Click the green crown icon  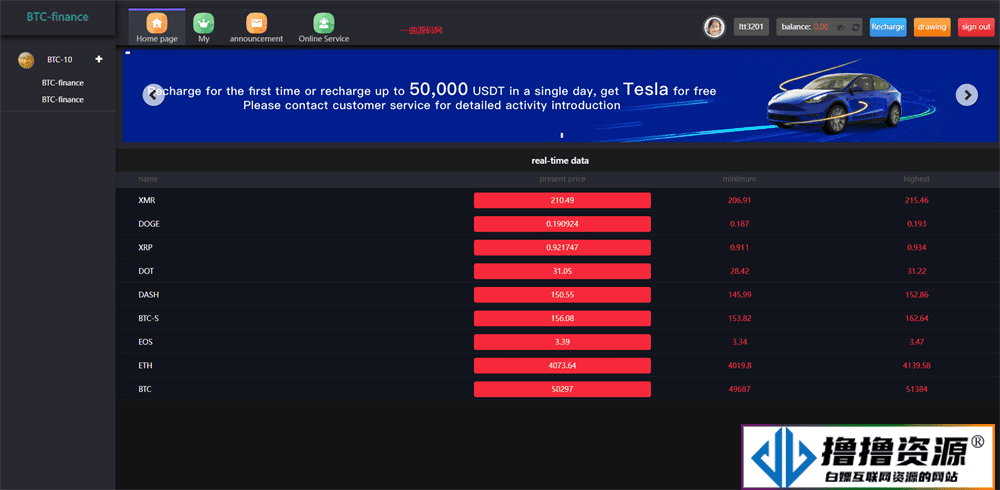coord(203,23)
